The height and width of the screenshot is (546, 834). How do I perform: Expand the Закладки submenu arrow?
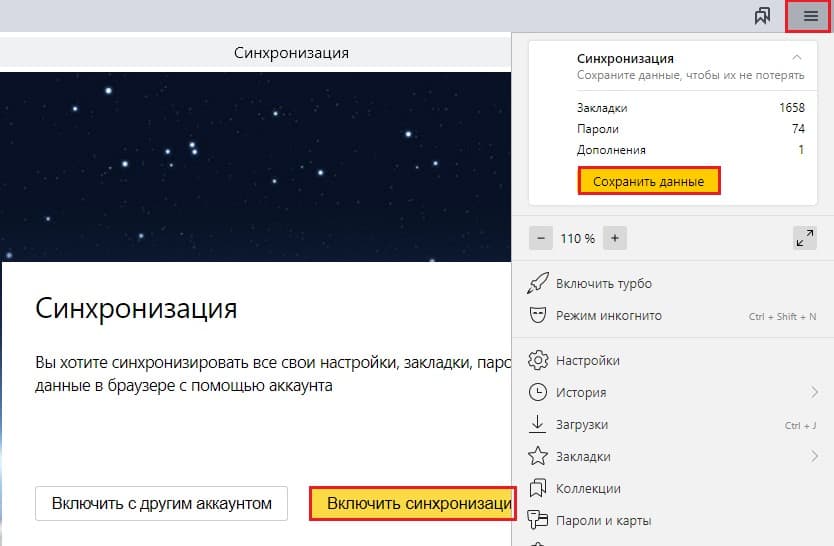[x=814, y=456]
